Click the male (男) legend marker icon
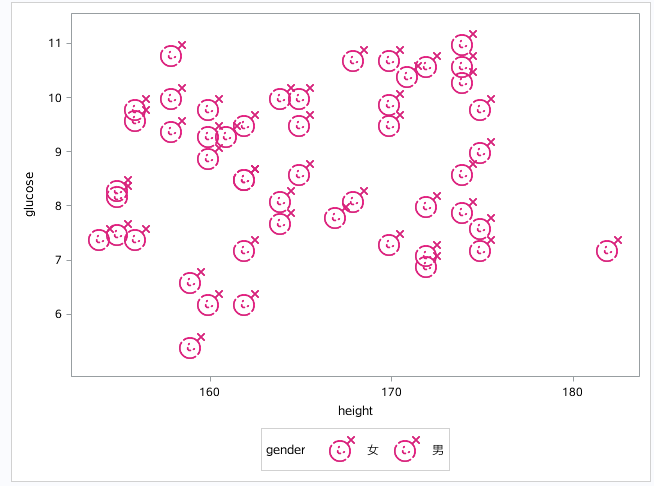The width and height of the screenshot is (654, 486). [405, 450]
